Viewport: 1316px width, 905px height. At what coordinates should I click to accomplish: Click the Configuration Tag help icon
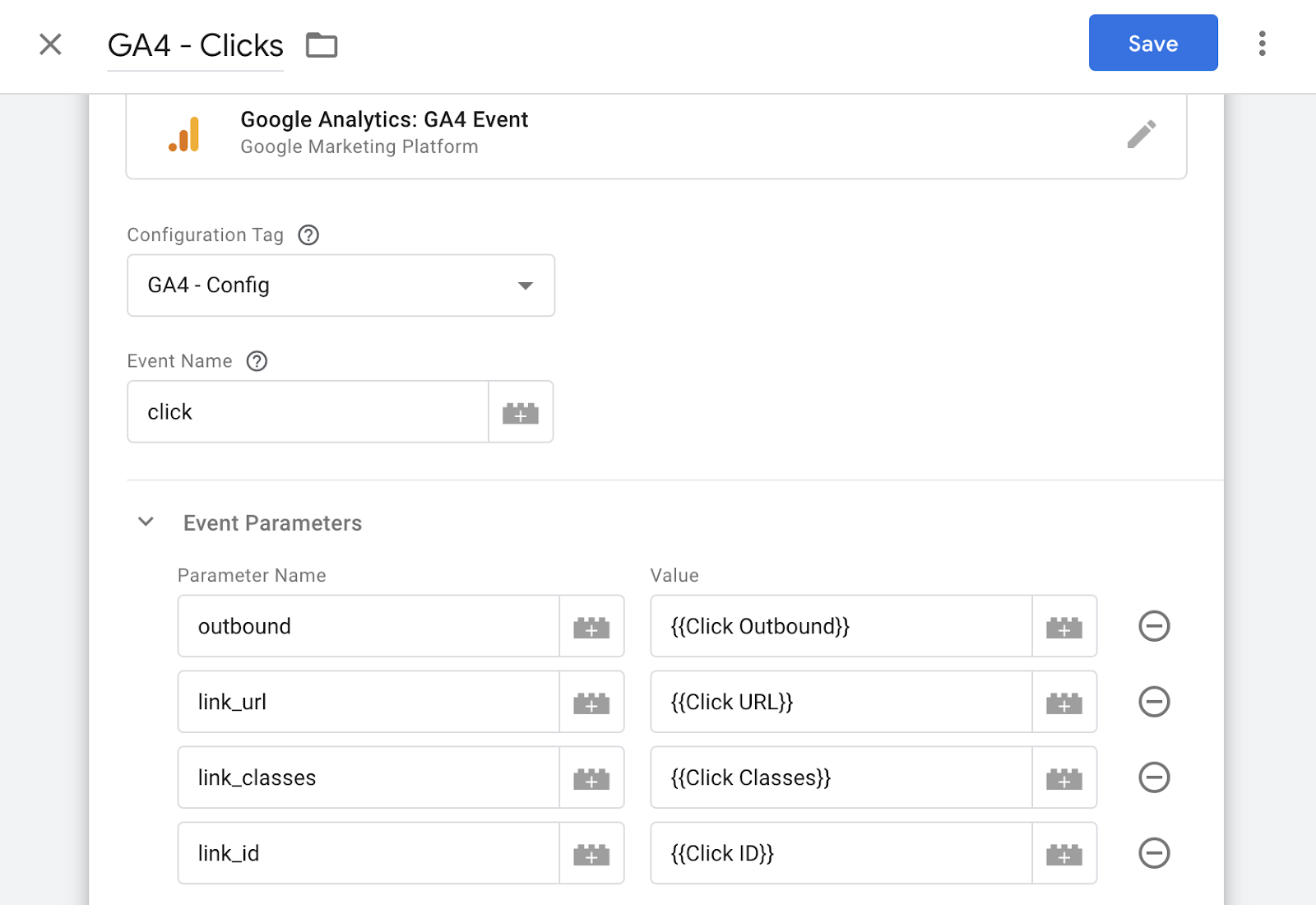click(308, 235)
